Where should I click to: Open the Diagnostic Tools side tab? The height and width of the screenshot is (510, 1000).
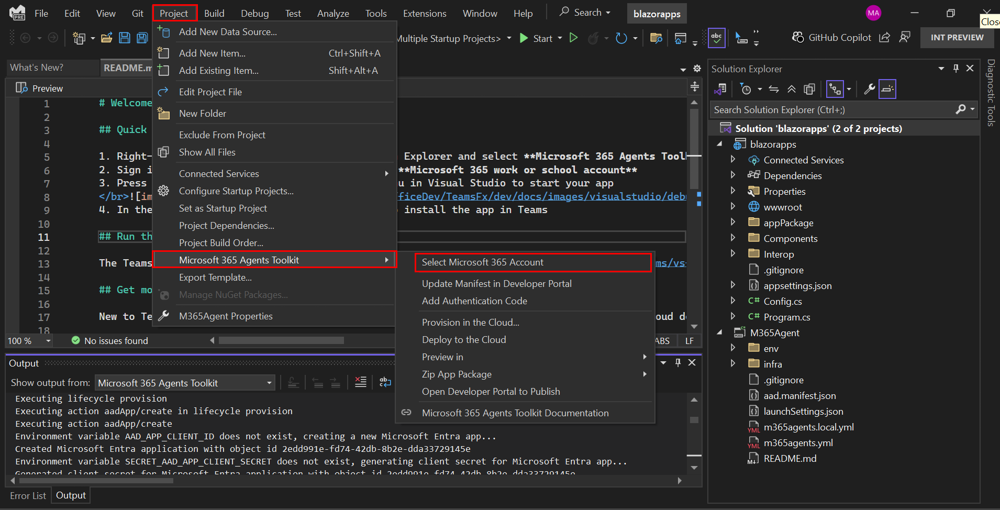point(990,93)
